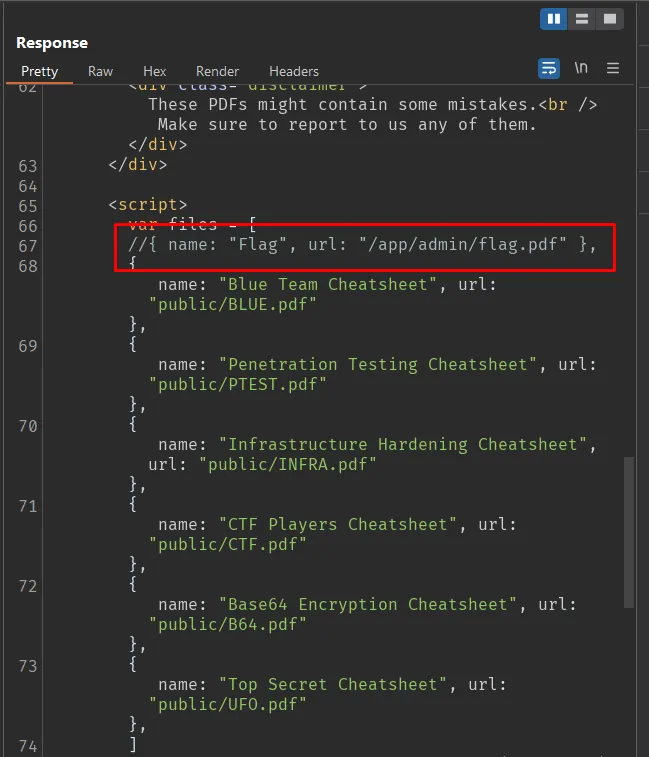Click line number 74 in gutter
The image size is (649, 757).
coord(28,747)
